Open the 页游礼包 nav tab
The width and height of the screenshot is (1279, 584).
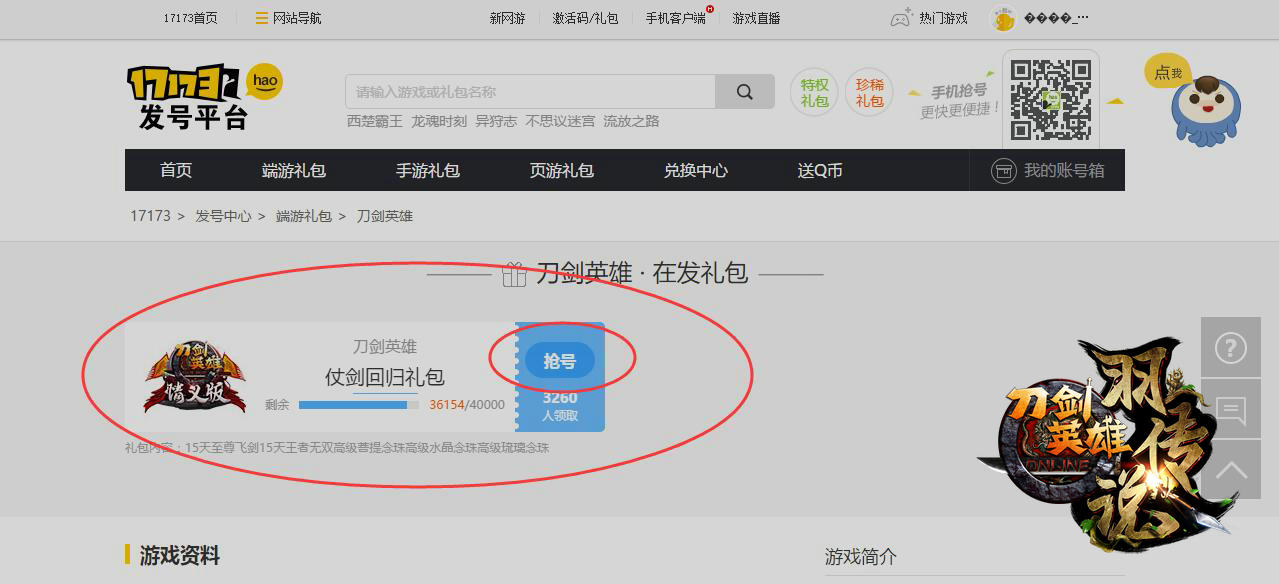tap(562, 171)
